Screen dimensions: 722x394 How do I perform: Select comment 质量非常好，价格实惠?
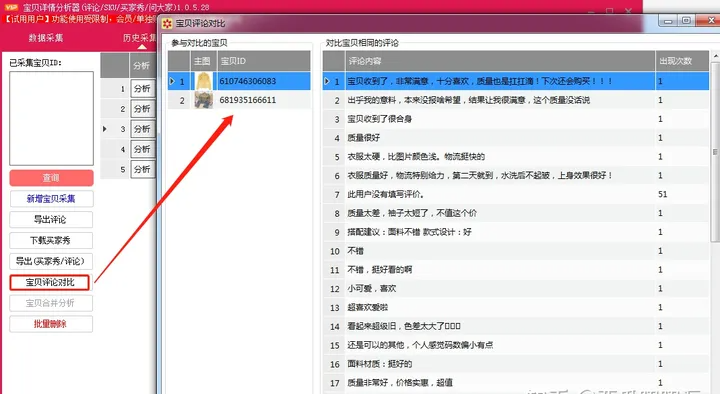(516, 383)
